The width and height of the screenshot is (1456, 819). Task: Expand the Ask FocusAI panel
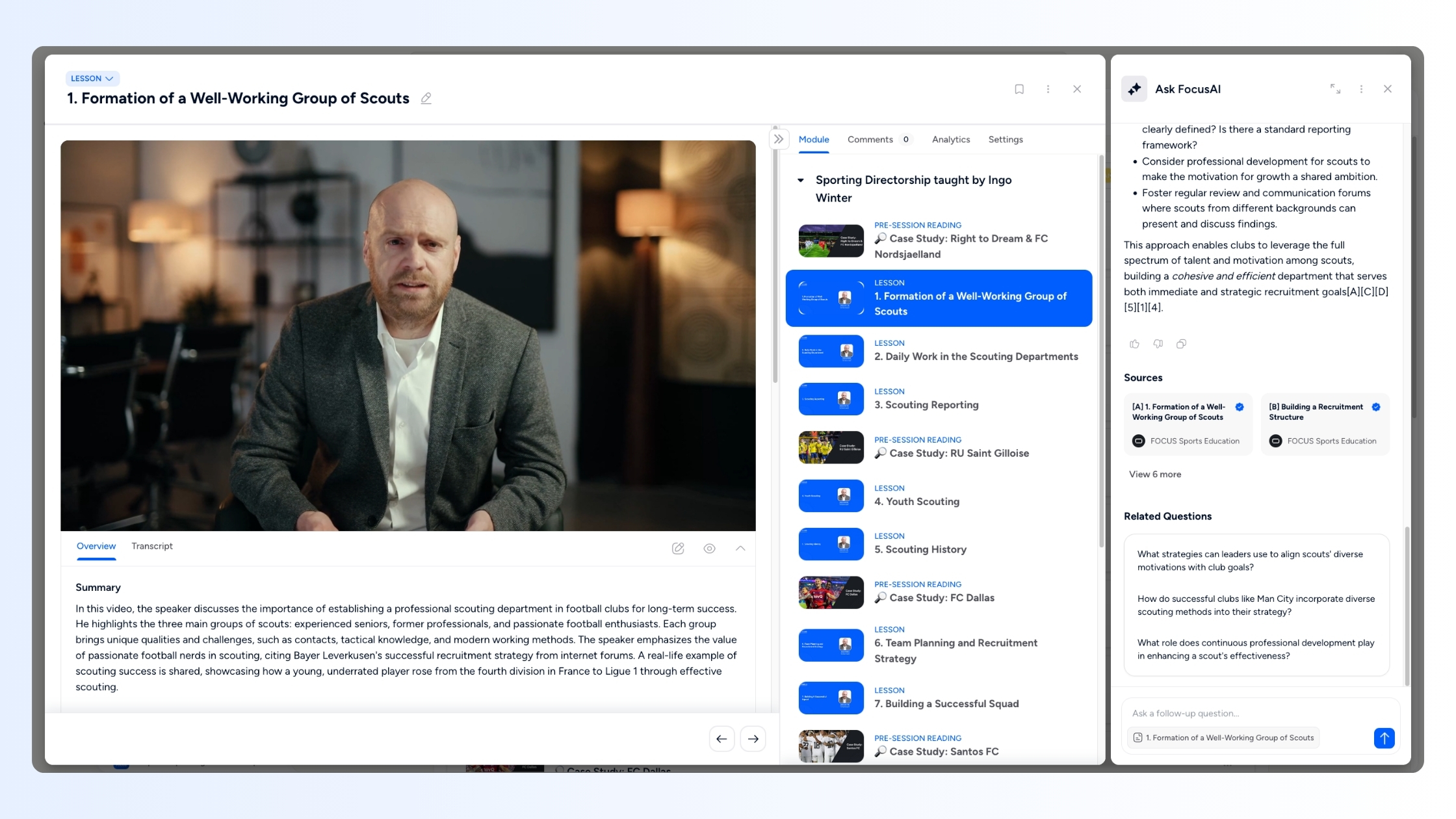(1335, 89)
